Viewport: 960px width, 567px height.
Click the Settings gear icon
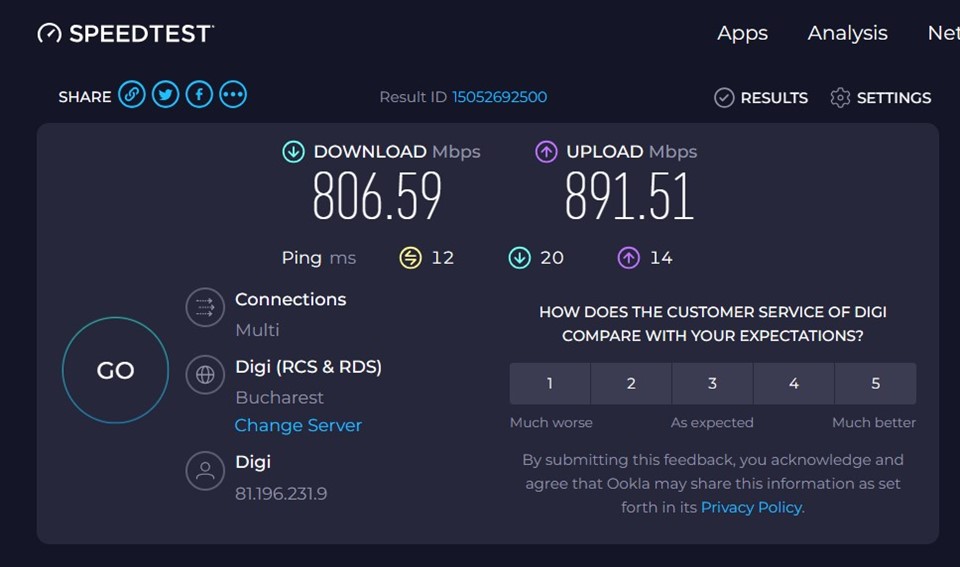[x=840, y=98]
